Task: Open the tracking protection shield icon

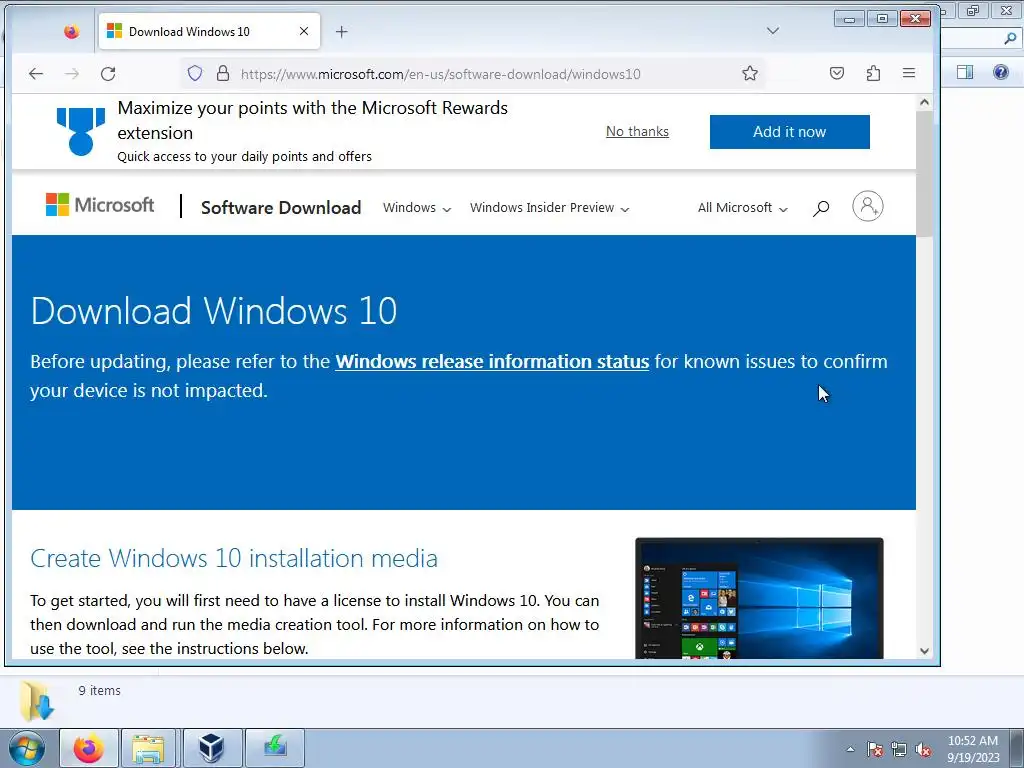Action: pyautogui.click(x=195, y=73)
